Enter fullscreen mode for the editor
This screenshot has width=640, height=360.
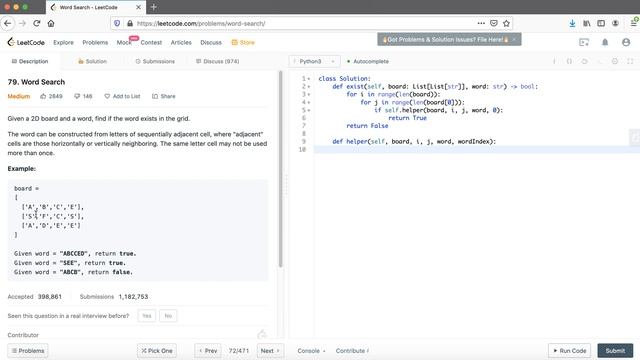[630, 61]
